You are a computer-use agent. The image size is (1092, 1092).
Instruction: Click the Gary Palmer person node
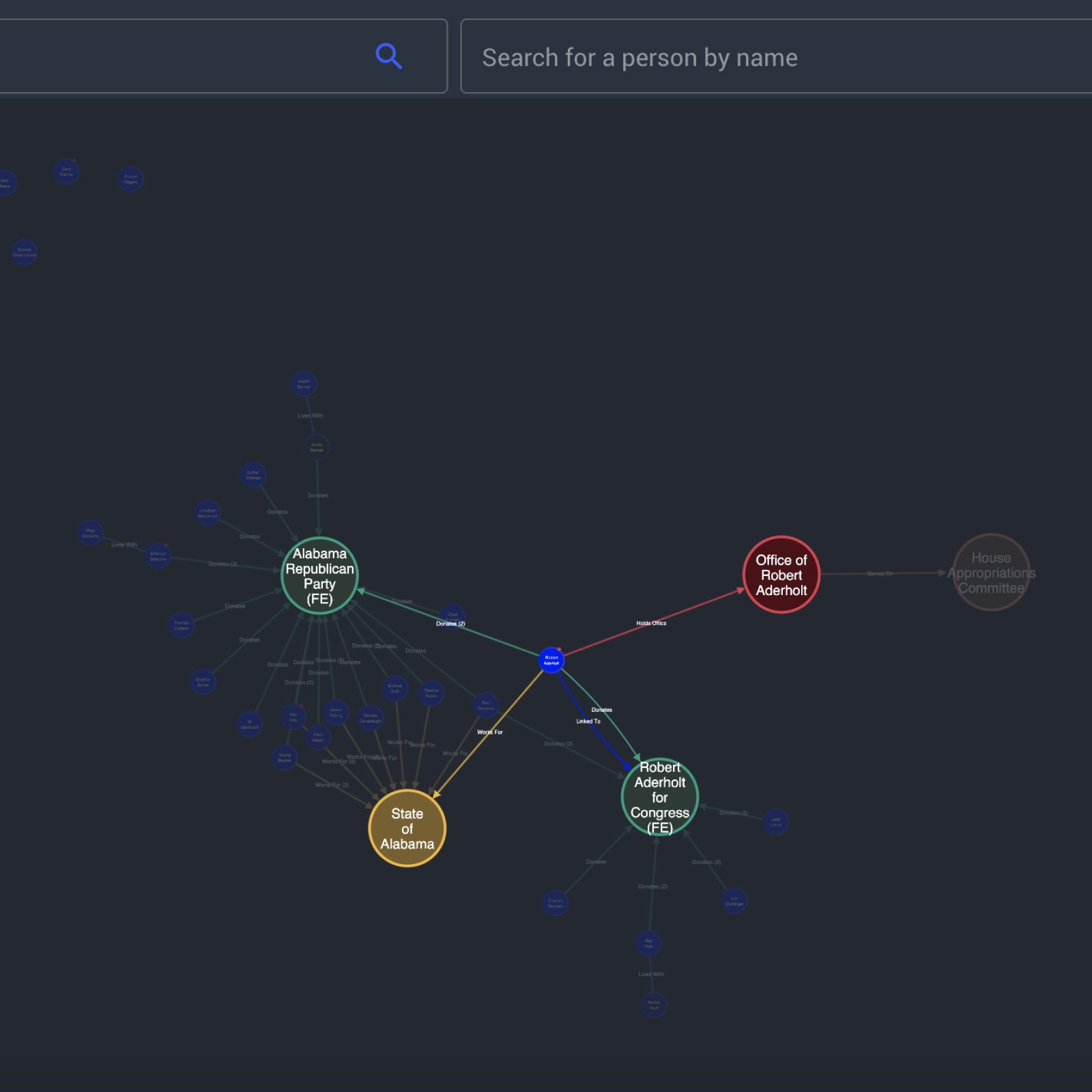[66, 171]
